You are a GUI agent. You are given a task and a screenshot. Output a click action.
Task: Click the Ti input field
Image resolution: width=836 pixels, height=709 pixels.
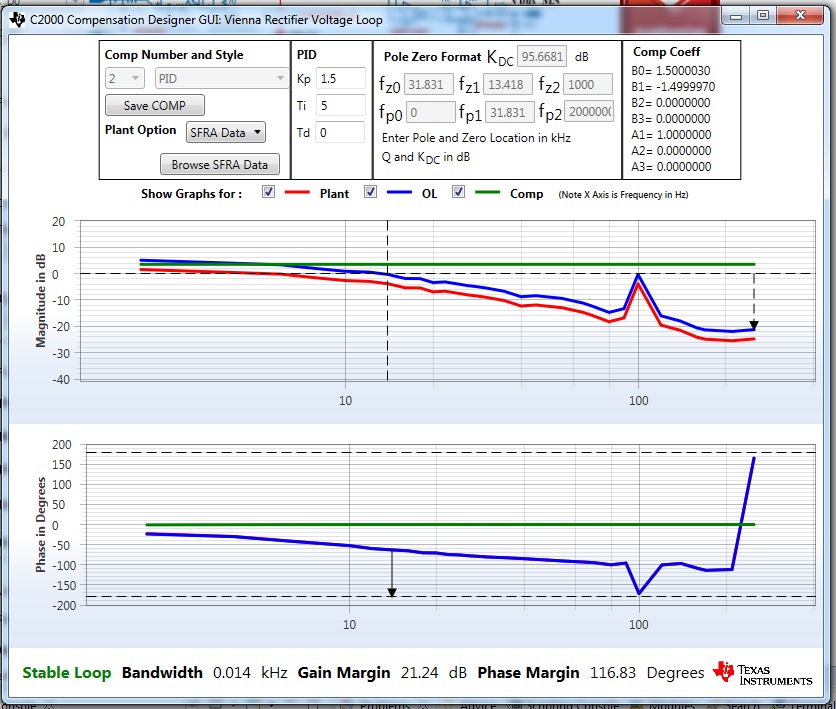tap(341, 106)
